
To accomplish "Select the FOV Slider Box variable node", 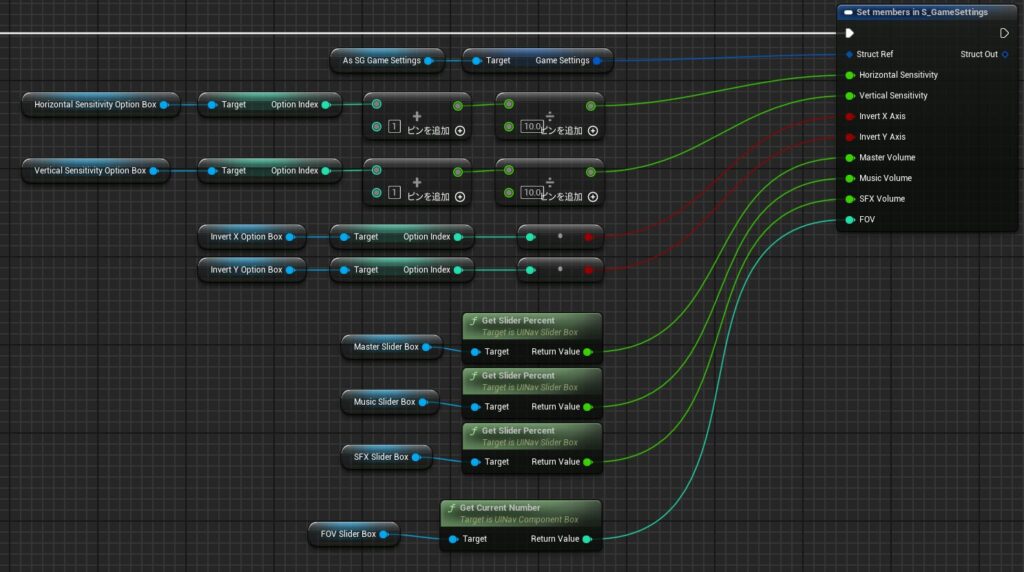I will (353, 534).
